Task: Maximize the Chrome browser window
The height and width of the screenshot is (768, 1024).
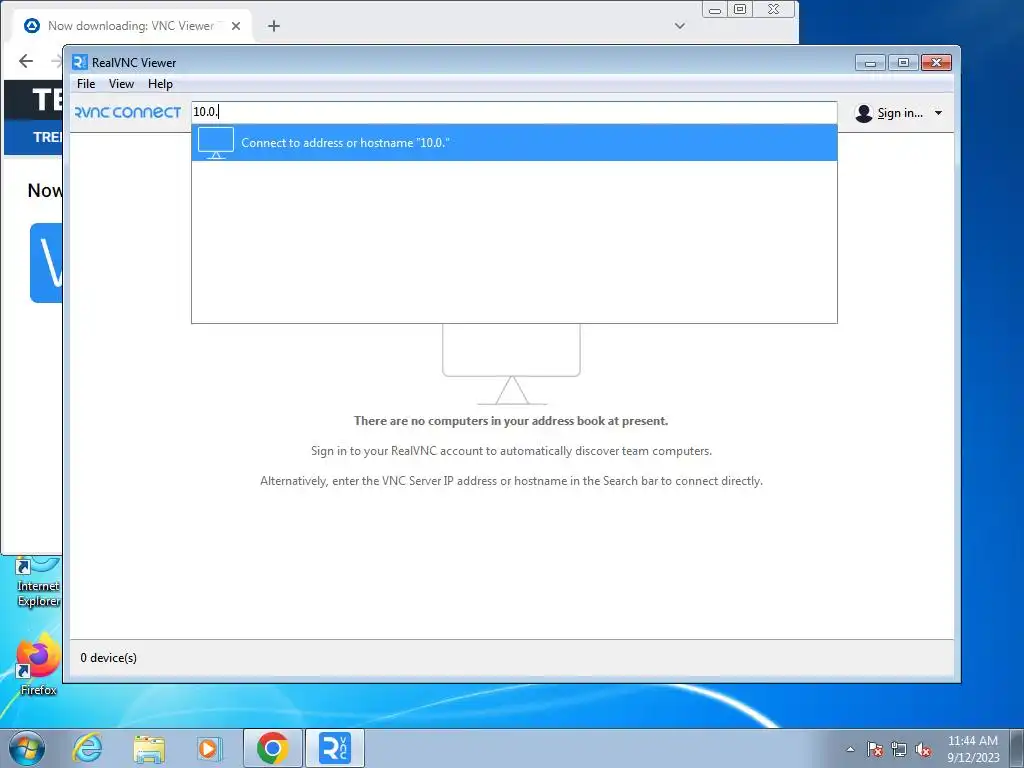Action: click(x=740, y=10)
